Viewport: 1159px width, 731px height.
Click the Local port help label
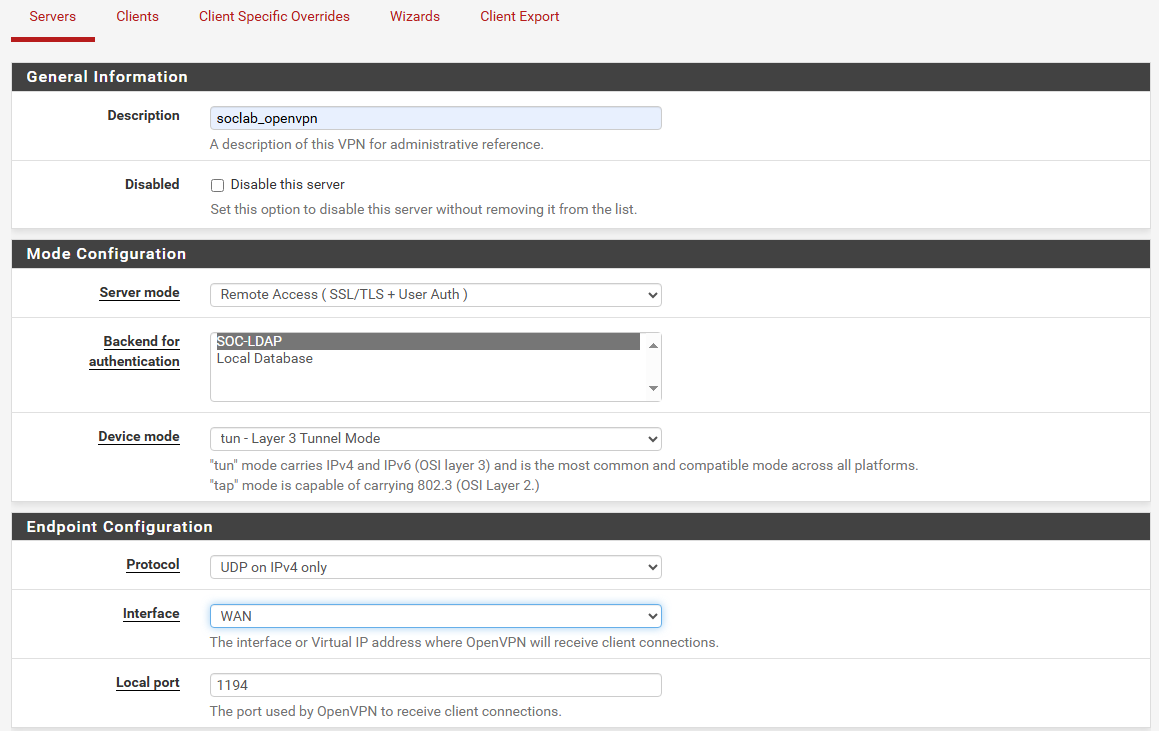point(148,683)
